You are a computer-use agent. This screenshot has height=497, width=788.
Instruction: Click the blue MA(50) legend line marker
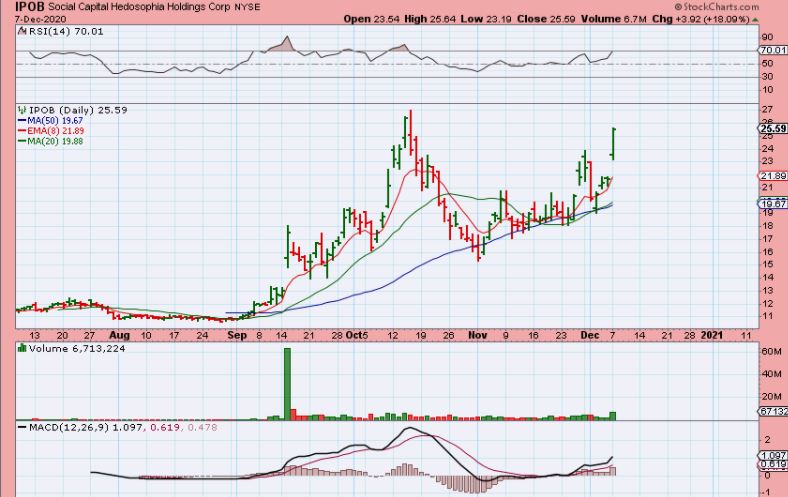22,121
